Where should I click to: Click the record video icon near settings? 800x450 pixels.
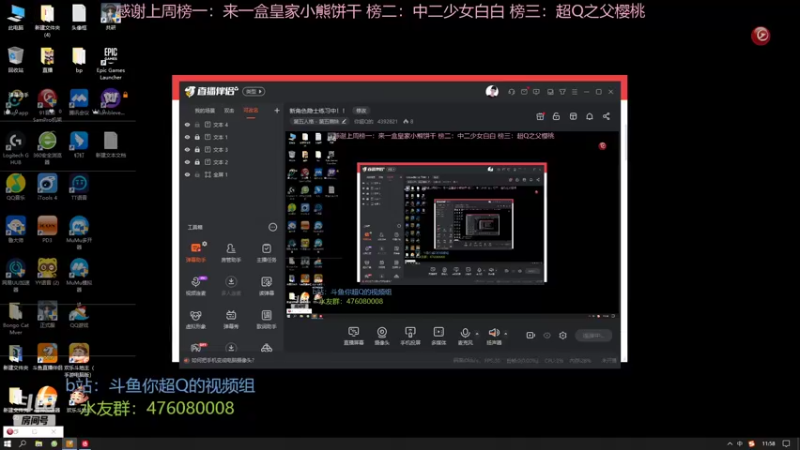[x=531, y=335]
